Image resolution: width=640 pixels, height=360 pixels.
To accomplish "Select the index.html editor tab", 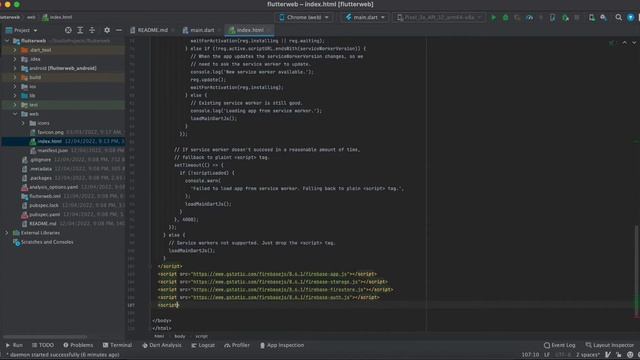I will [249, 30].
